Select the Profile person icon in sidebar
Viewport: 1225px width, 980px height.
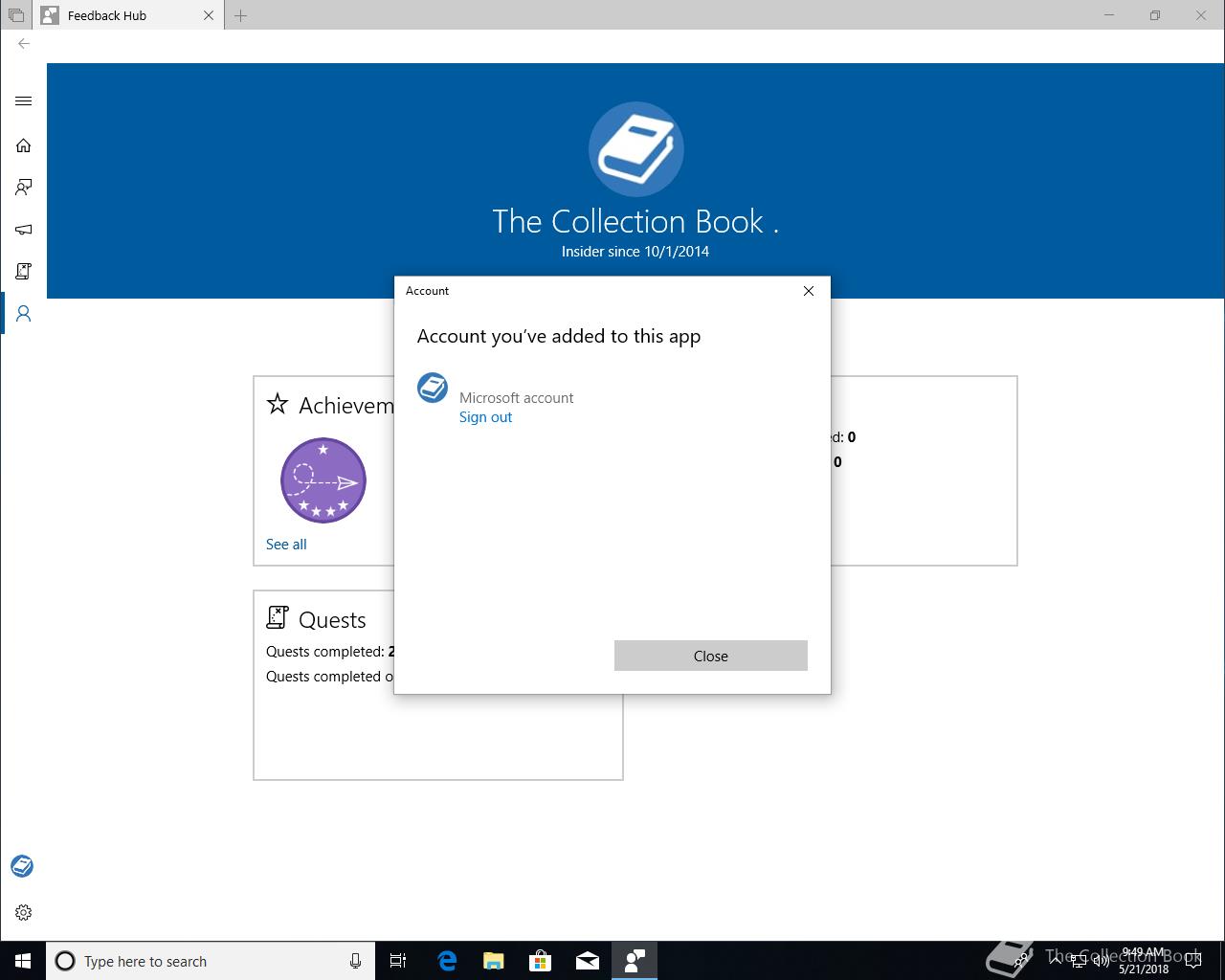click(24, 314)
